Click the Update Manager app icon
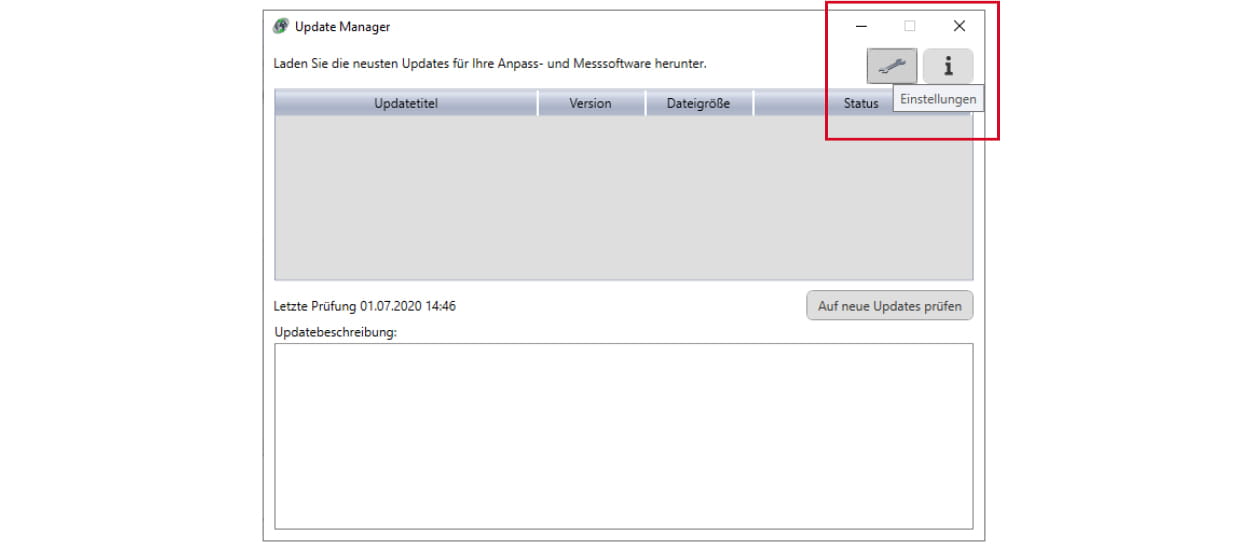The width and height of the screenshot is (1248, 550). click(x=281, y=26)
